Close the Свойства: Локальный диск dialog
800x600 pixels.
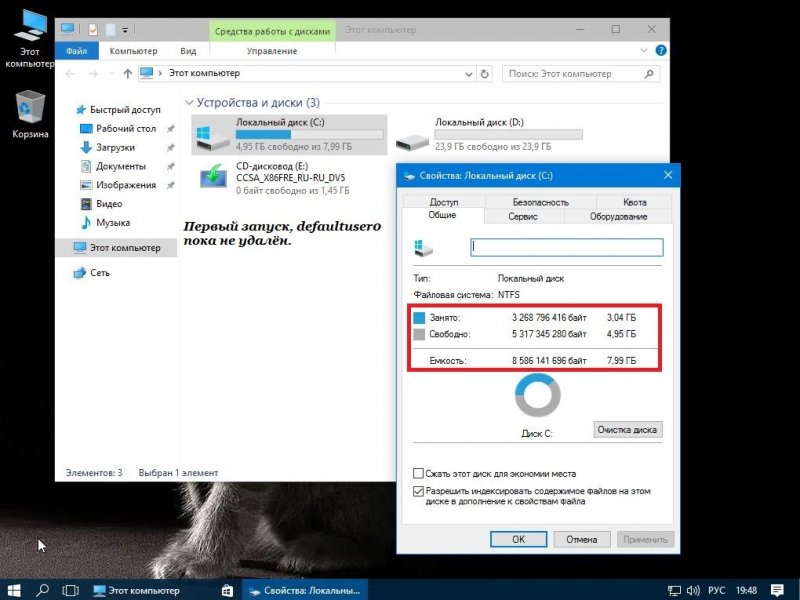(668, 176)
